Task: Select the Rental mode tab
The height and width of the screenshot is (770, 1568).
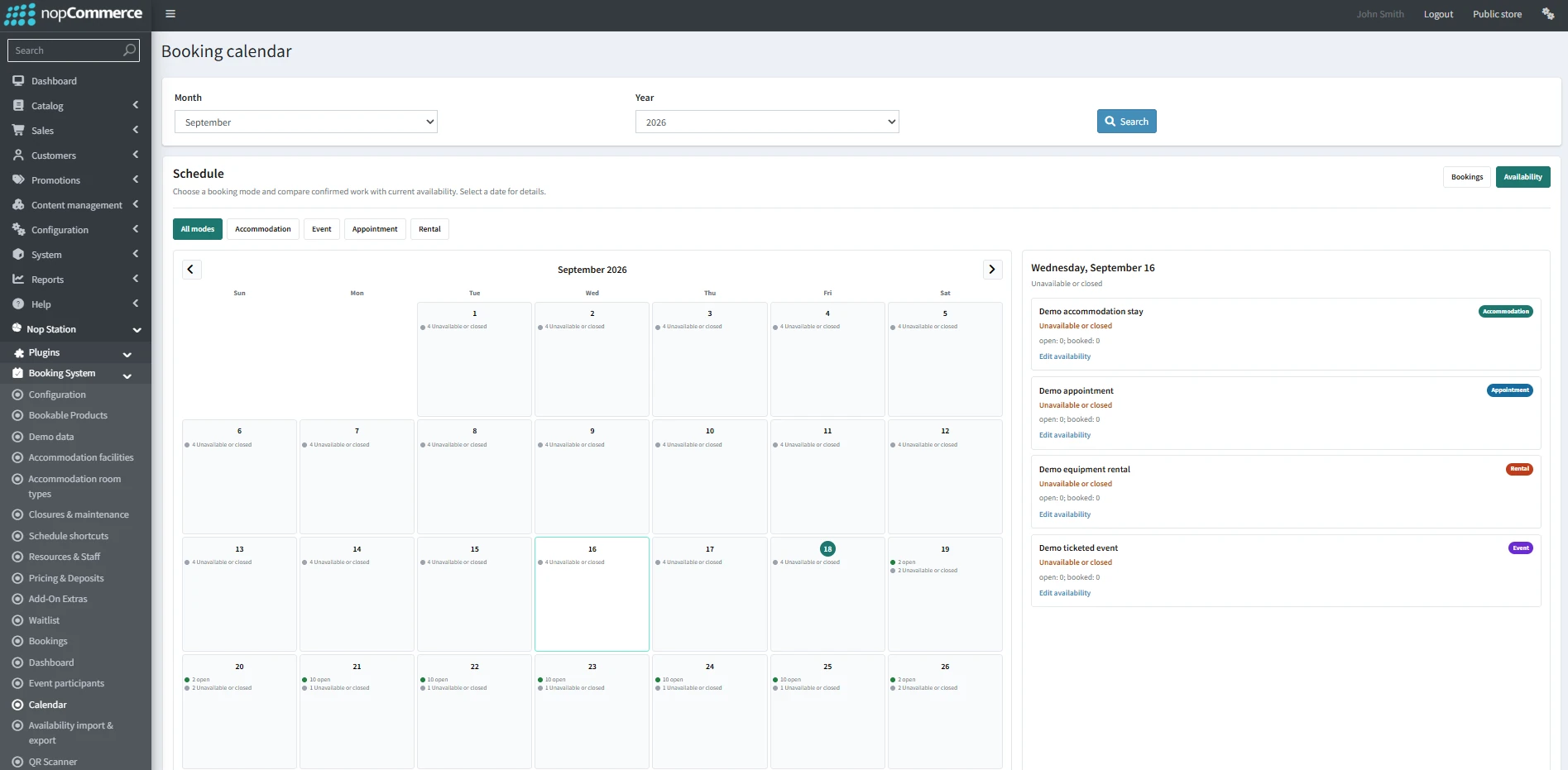Action: (x=429, y=229)
